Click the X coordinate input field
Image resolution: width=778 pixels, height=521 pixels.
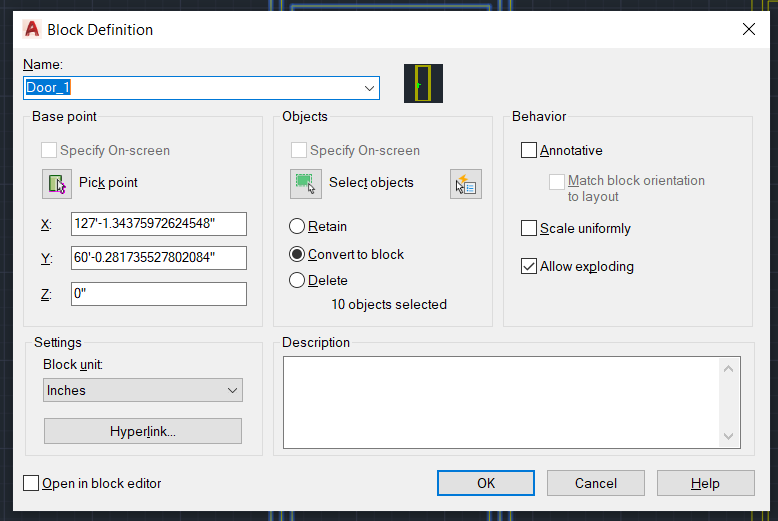[x=159, y=224]
